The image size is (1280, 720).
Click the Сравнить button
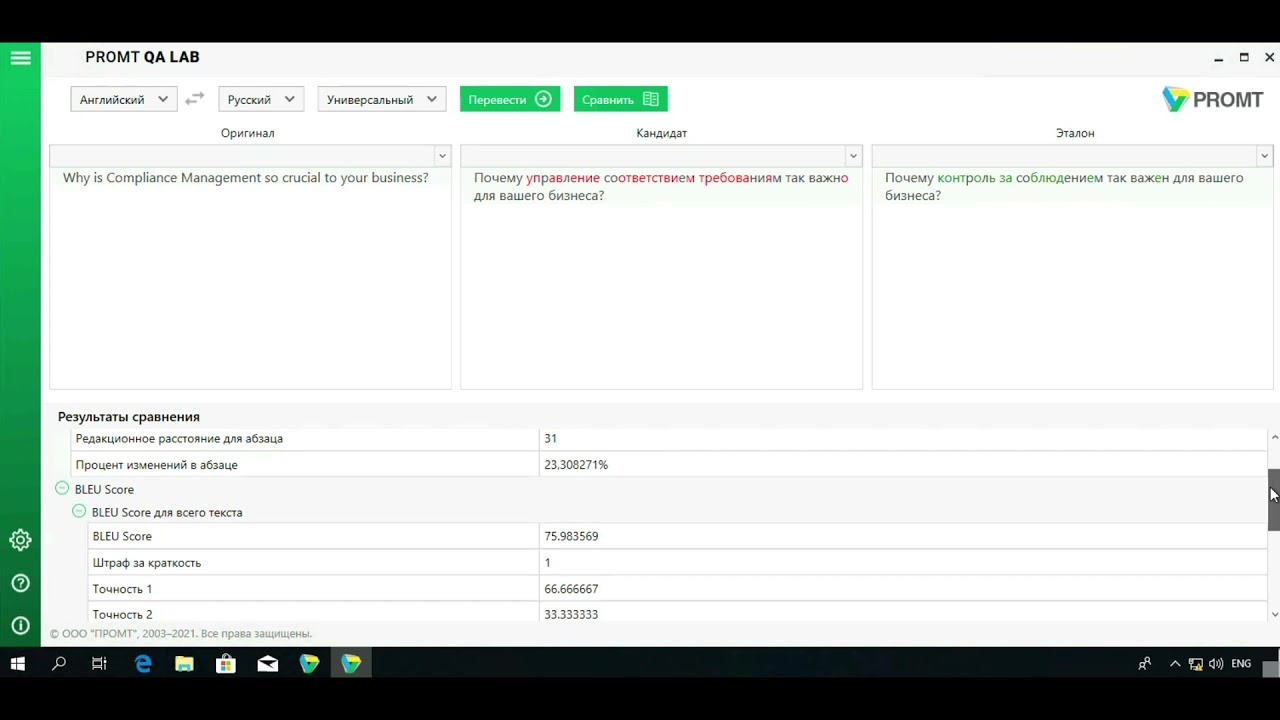point(620,99)
